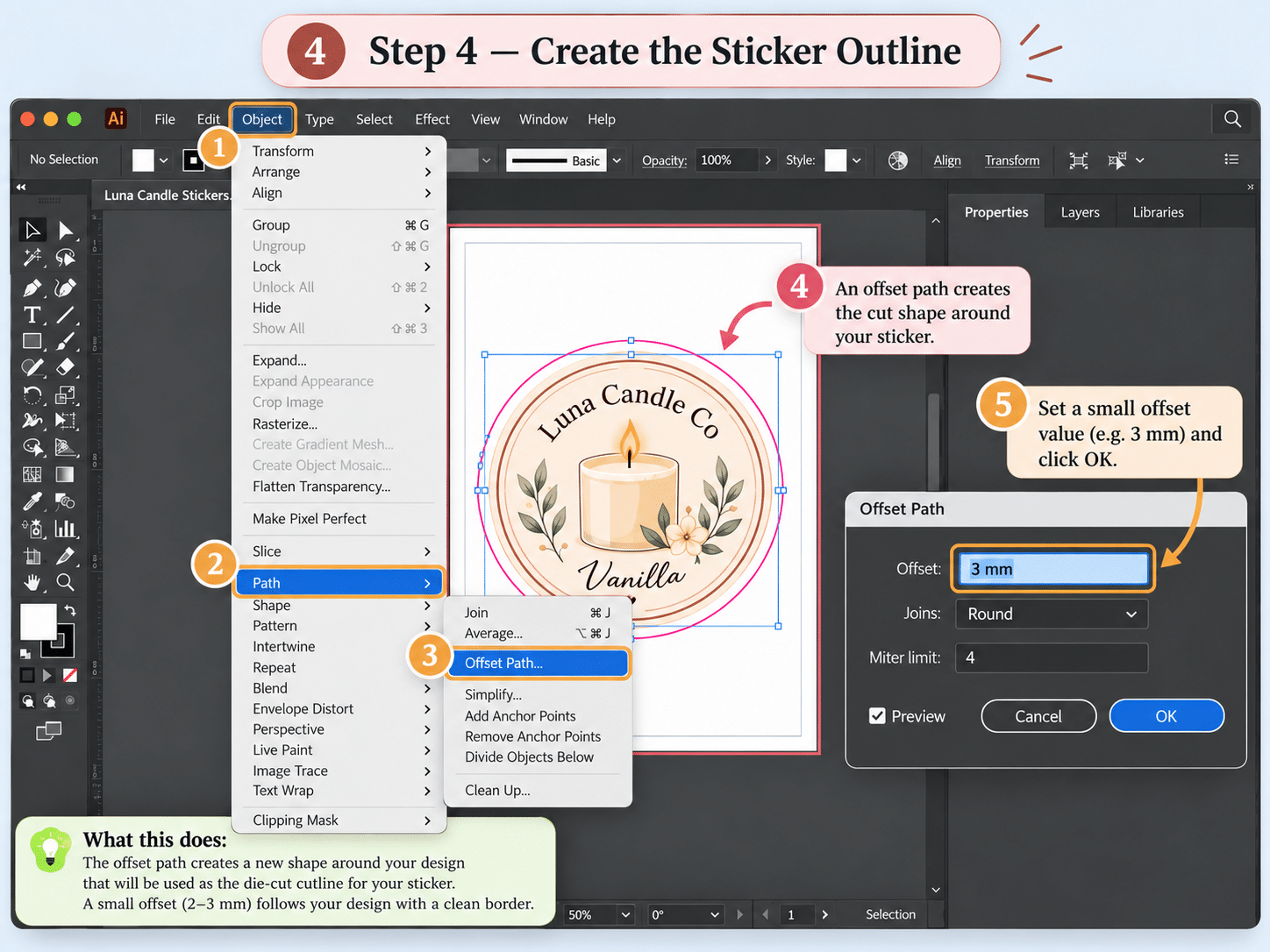Pick the Magic Wand tool
Screen dimensions: 1270x952
coord(32,257)
